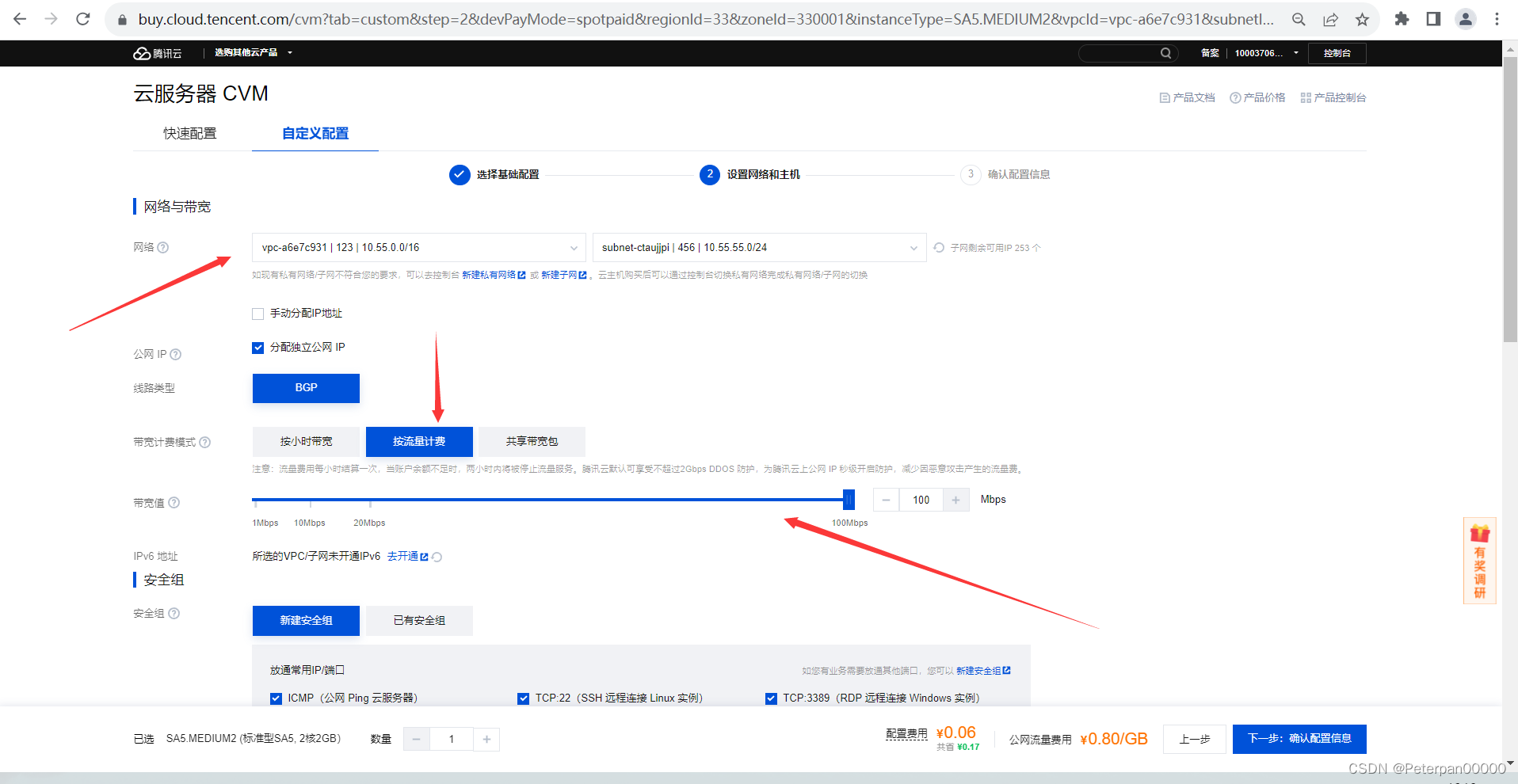Screen dimensions: 1518x784
Task: Go back with browser back arrow
Action: pyautogui.click(x=20, y=19)
